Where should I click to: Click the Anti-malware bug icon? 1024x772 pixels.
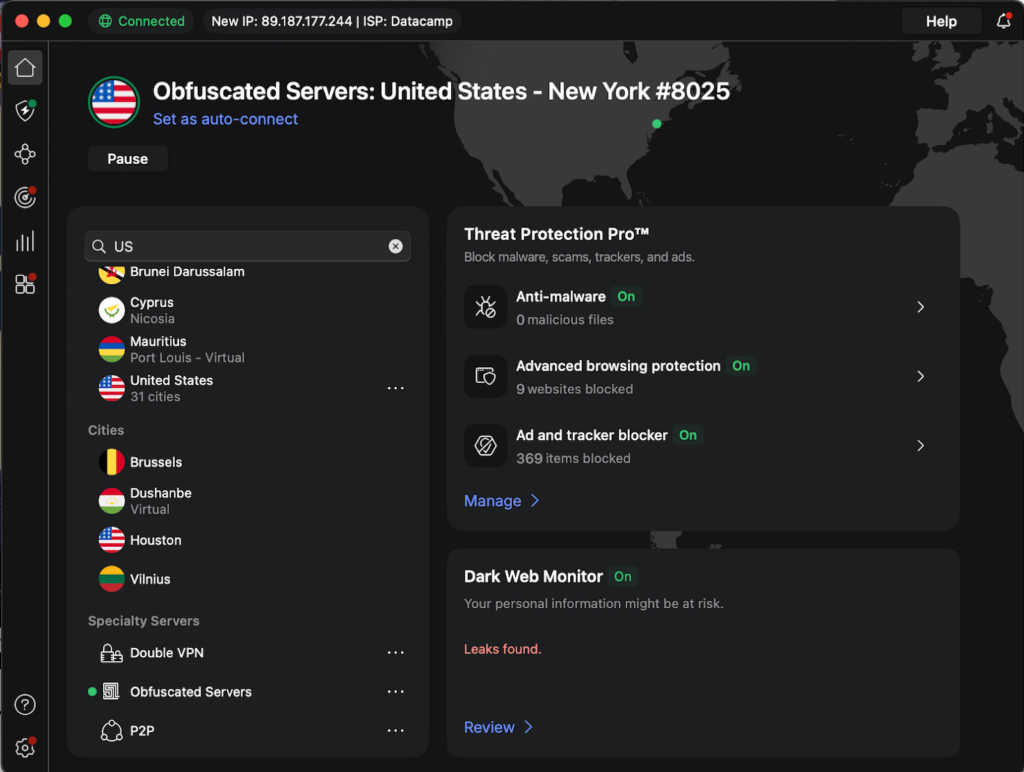click(x=485, y=307)
